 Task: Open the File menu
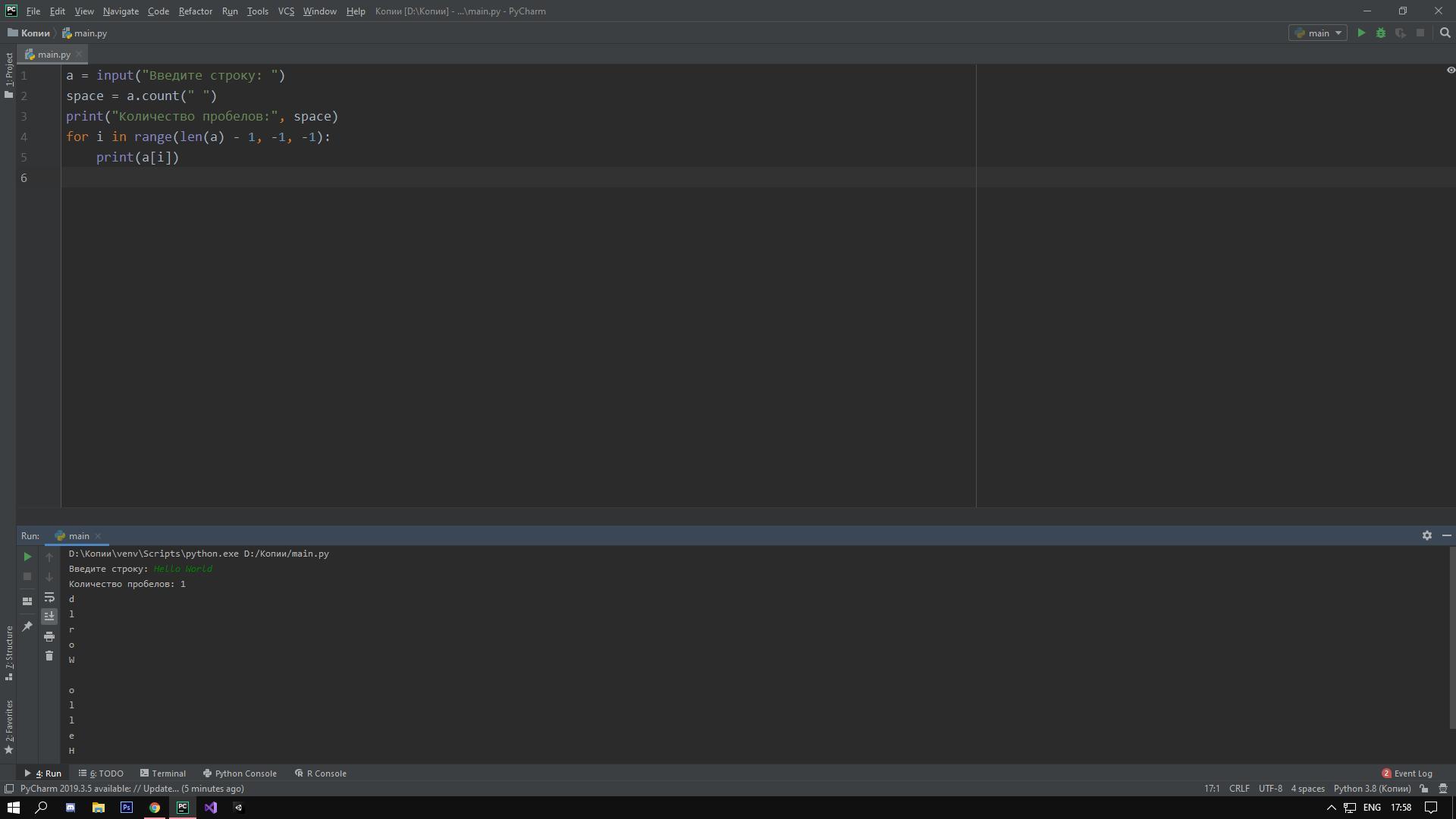point(33,11)
